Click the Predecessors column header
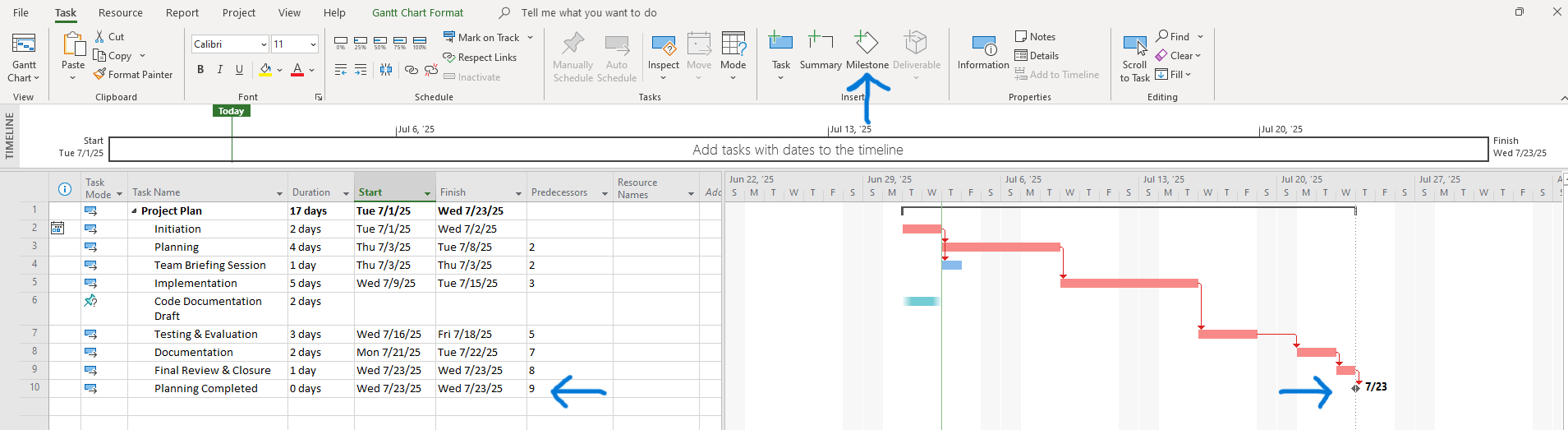 pos(570,187)
